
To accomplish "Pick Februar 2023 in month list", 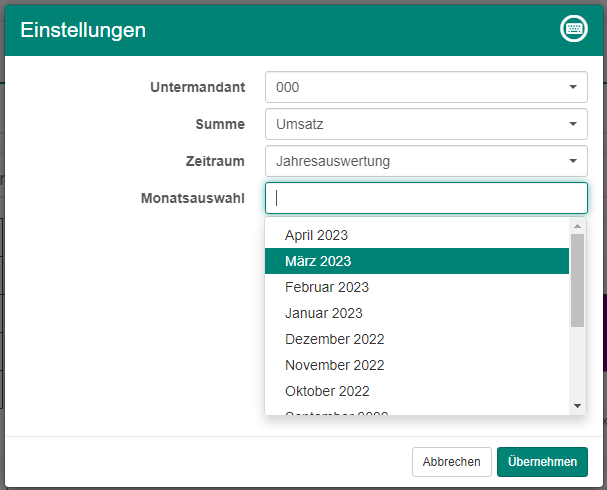I will (x=326, y=287).
